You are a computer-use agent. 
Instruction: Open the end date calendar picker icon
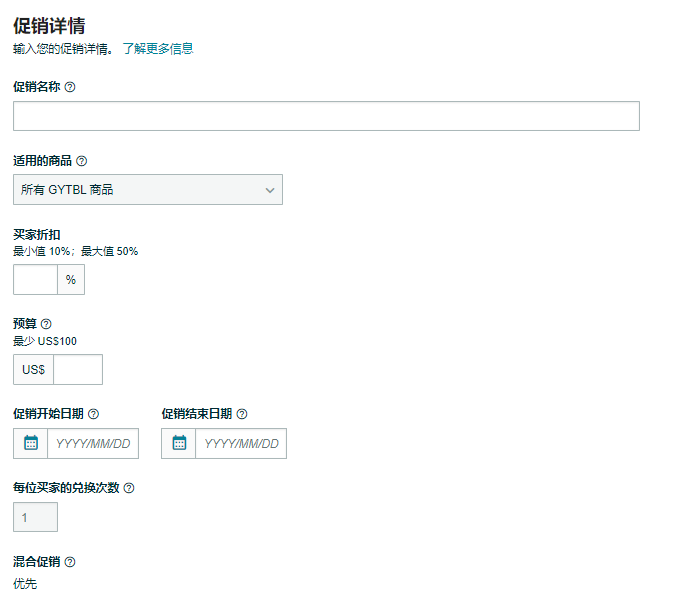(x=179, y=443)
